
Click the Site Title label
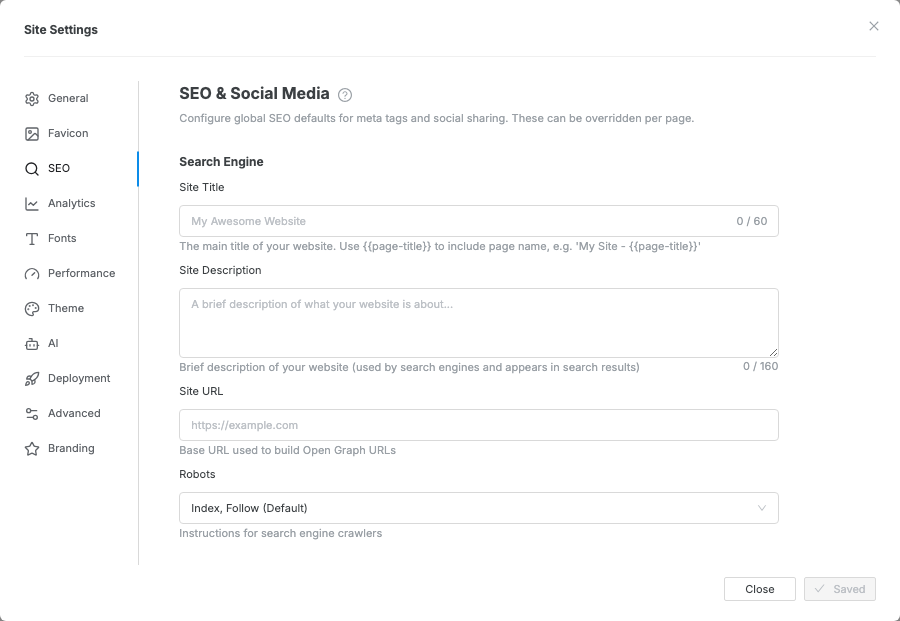[x=201, y=187]
